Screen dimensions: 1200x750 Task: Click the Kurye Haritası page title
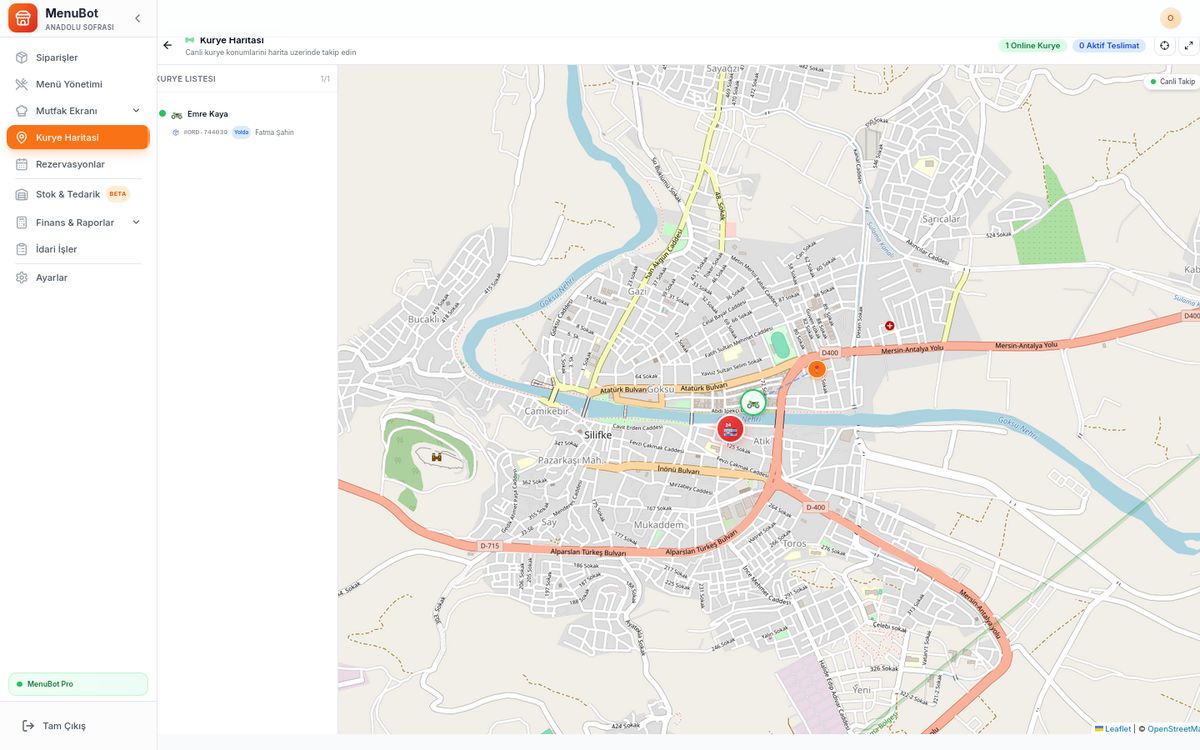232,40
